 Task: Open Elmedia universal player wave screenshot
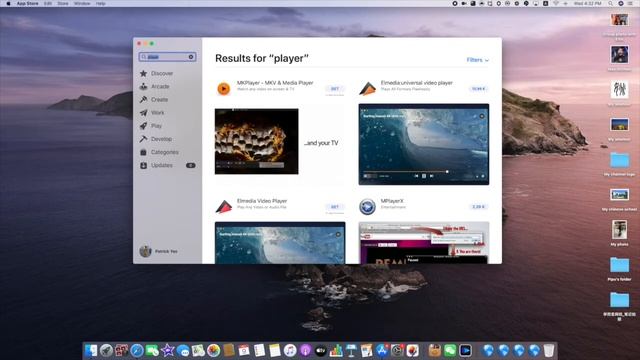(424, 144)
